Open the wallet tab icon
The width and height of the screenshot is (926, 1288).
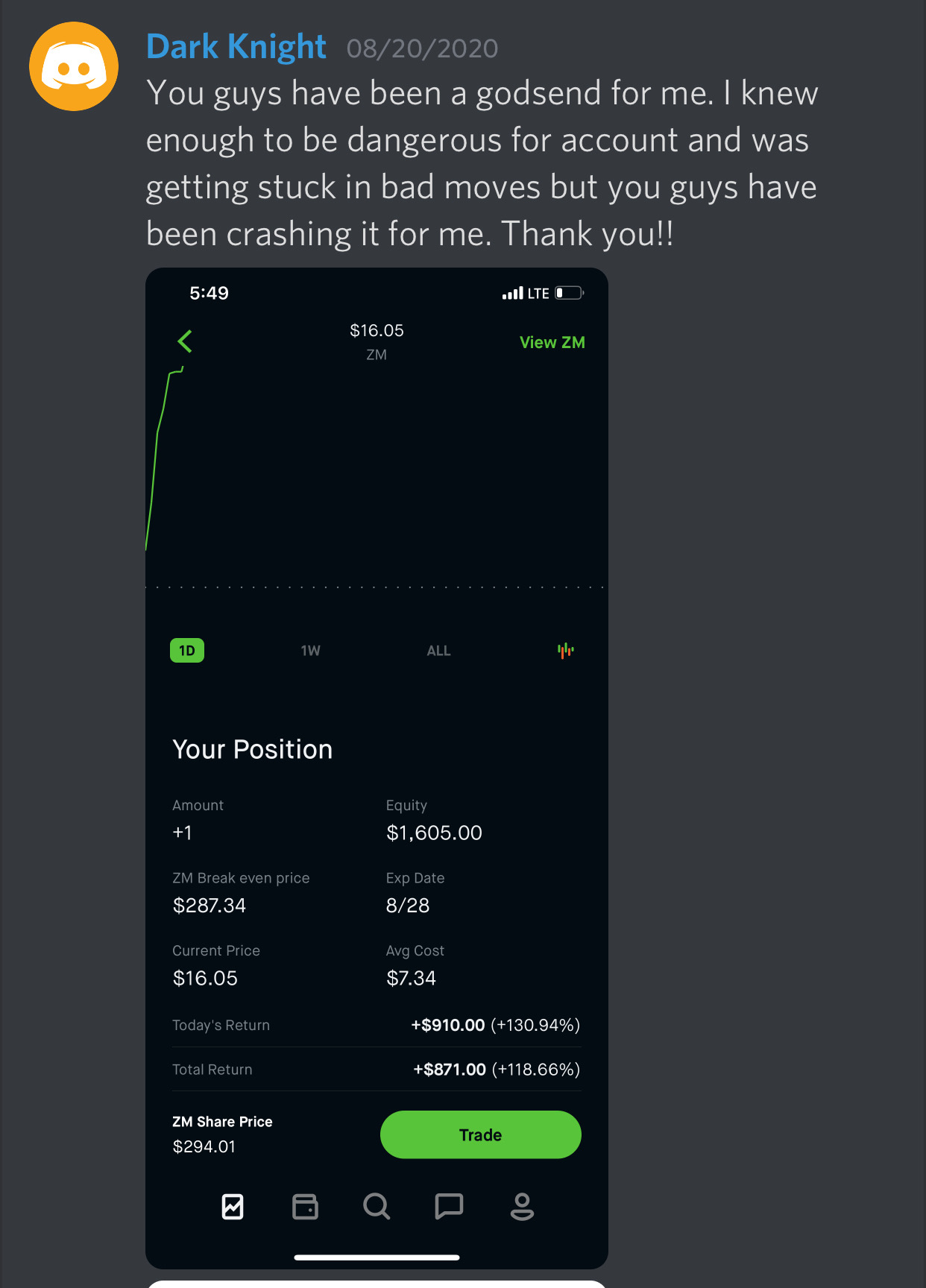click(305, 1206)
